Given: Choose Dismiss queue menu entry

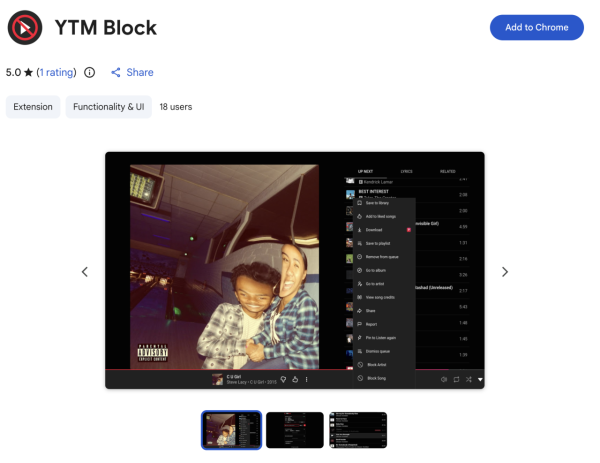Looking at the screenshot, I should pyautogui.click(x=384, y=351).
